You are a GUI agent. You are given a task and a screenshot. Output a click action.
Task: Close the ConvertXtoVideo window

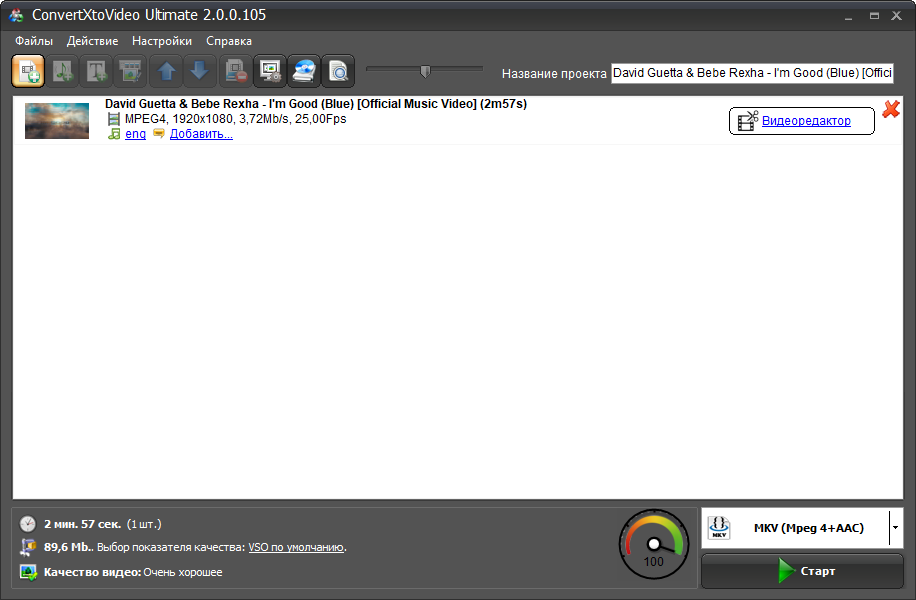pos(897,16)
